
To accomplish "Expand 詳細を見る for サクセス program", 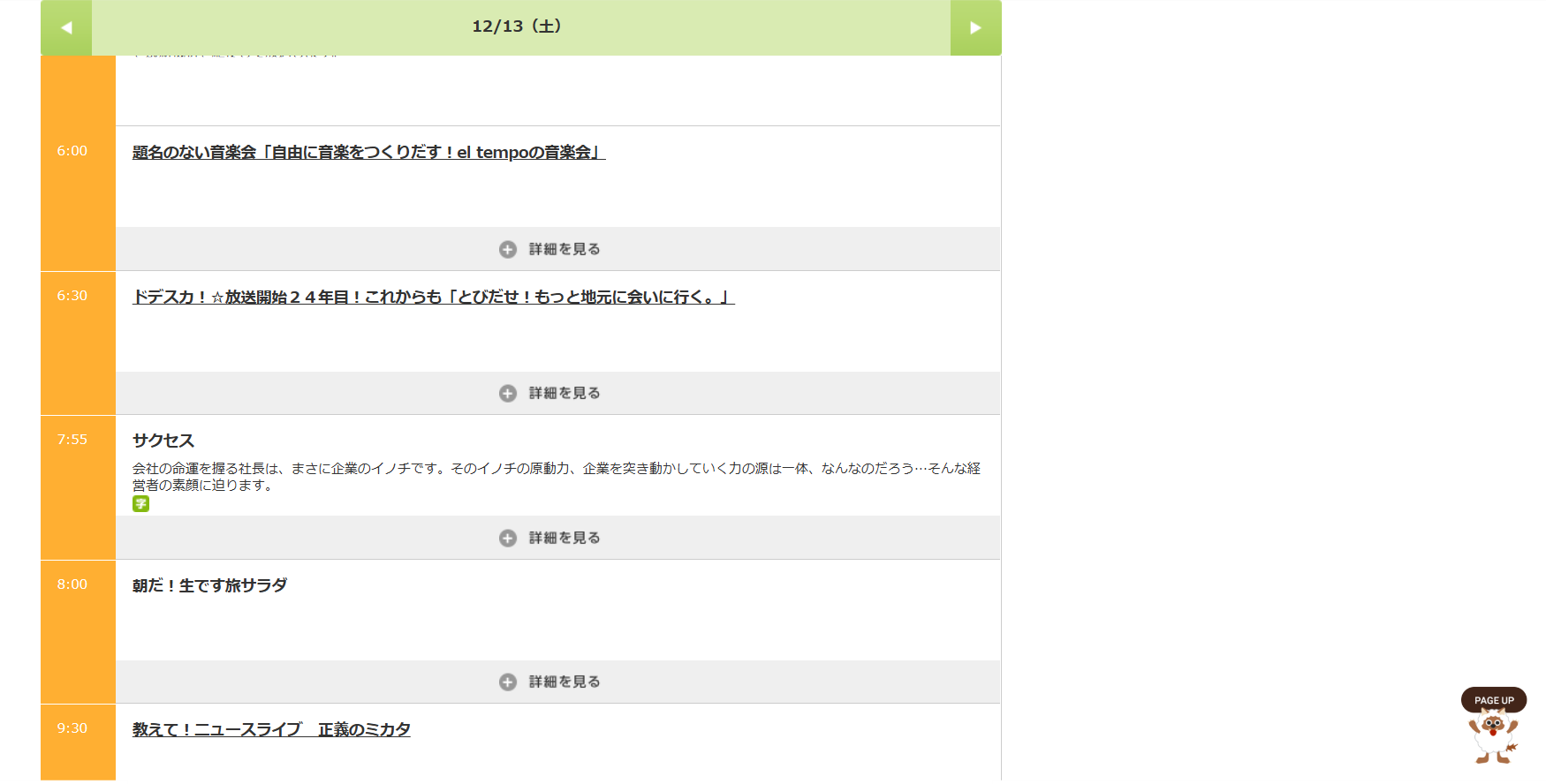I will 565,539.
